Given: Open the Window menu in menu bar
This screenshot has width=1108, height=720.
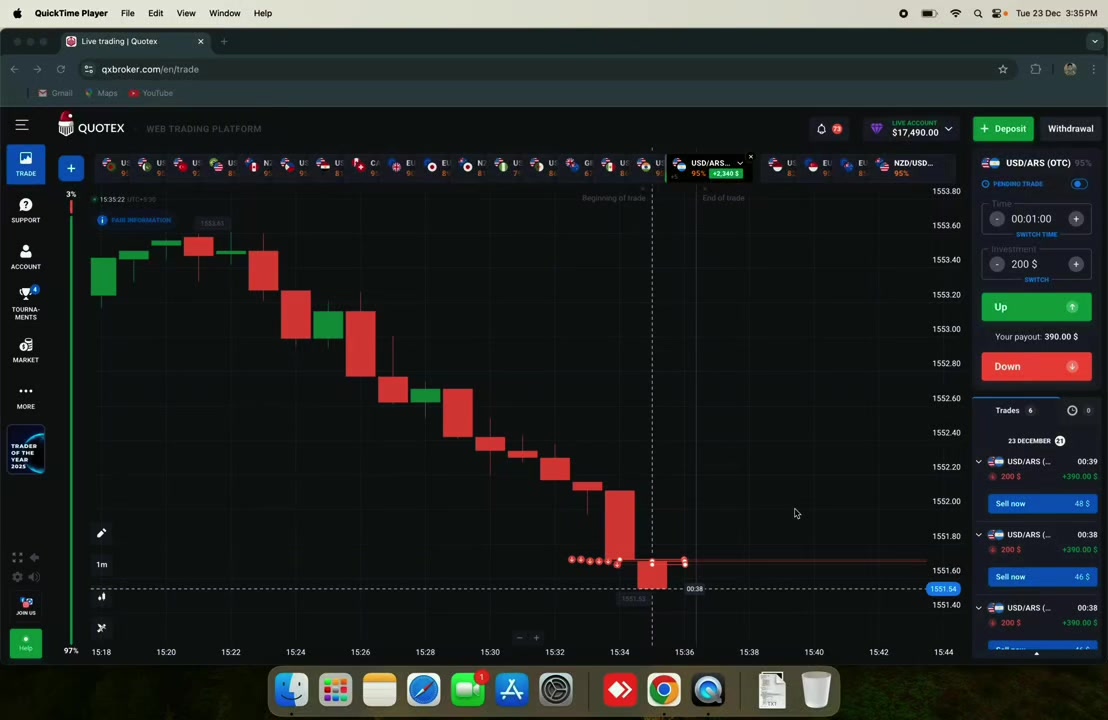Looking at the screenshot, I should [x=225, y=13].
